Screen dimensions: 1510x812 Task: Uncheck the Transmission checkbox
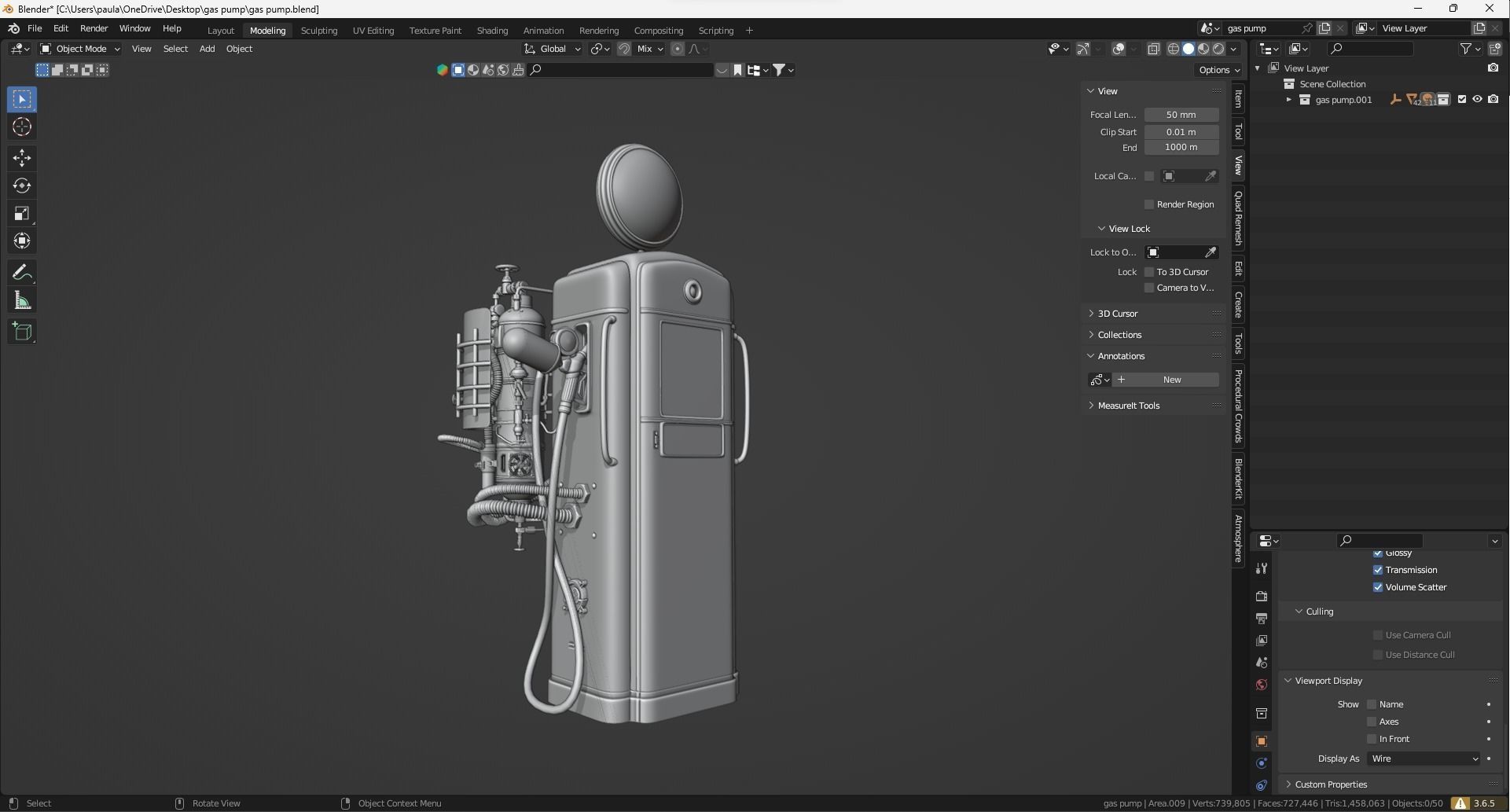click(x=1378, y=570)
